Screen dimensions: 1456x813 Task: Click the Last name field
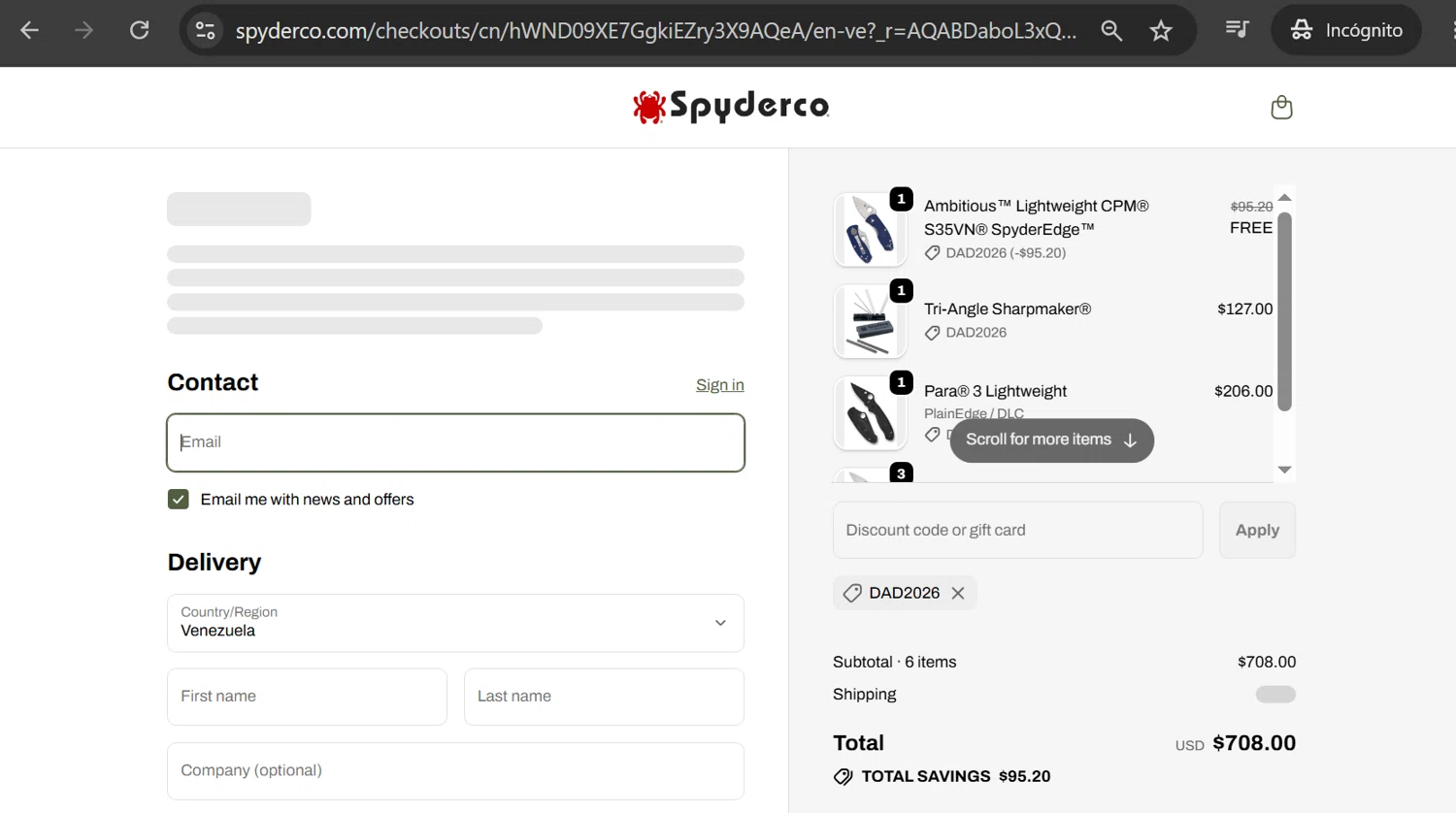tap(604, 697)
